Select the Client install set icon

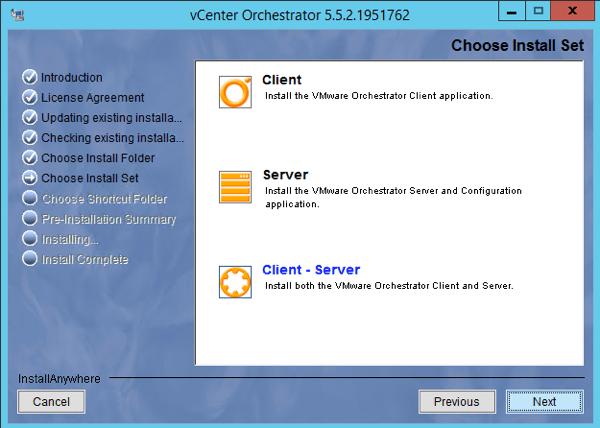[x=235, y=91]
